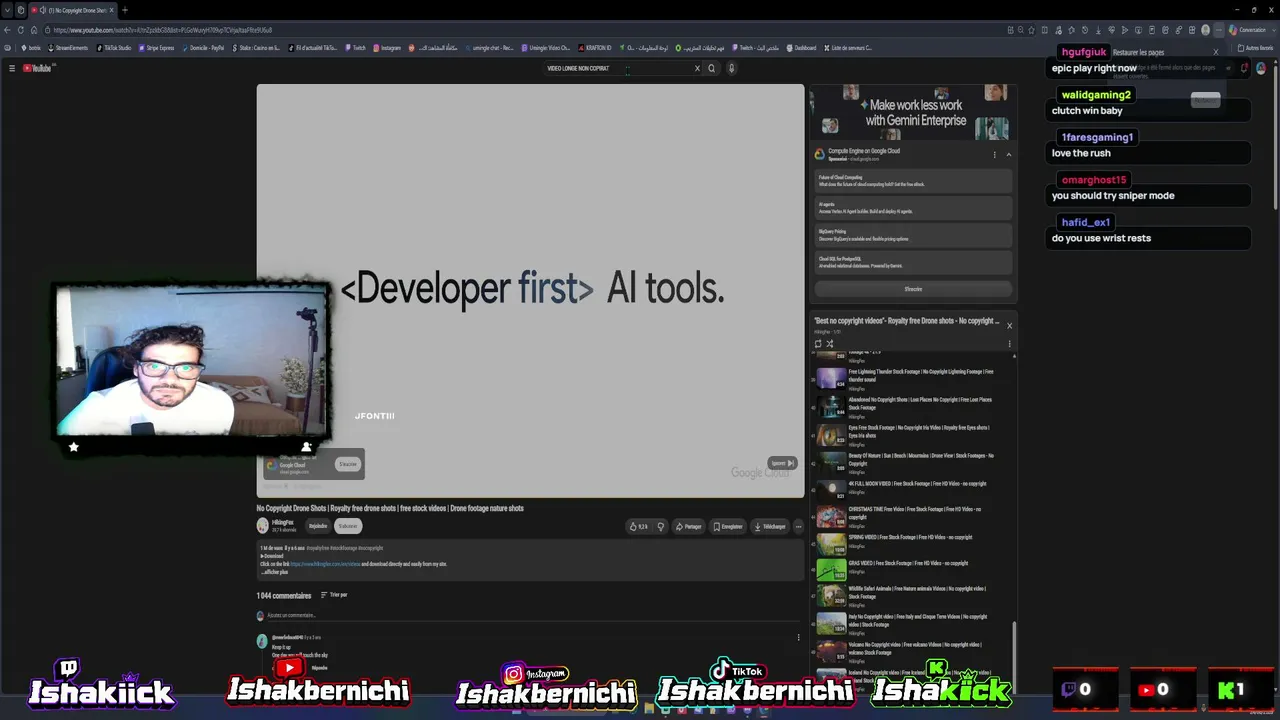Clear the YouTube search box text

tap(697, 68)
